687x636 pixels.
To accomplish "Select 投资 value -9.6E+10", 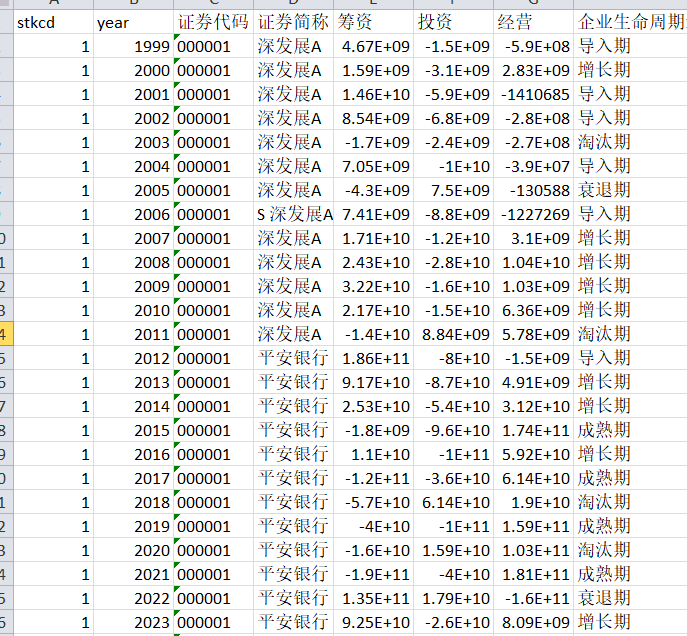I will click(453, 431).
